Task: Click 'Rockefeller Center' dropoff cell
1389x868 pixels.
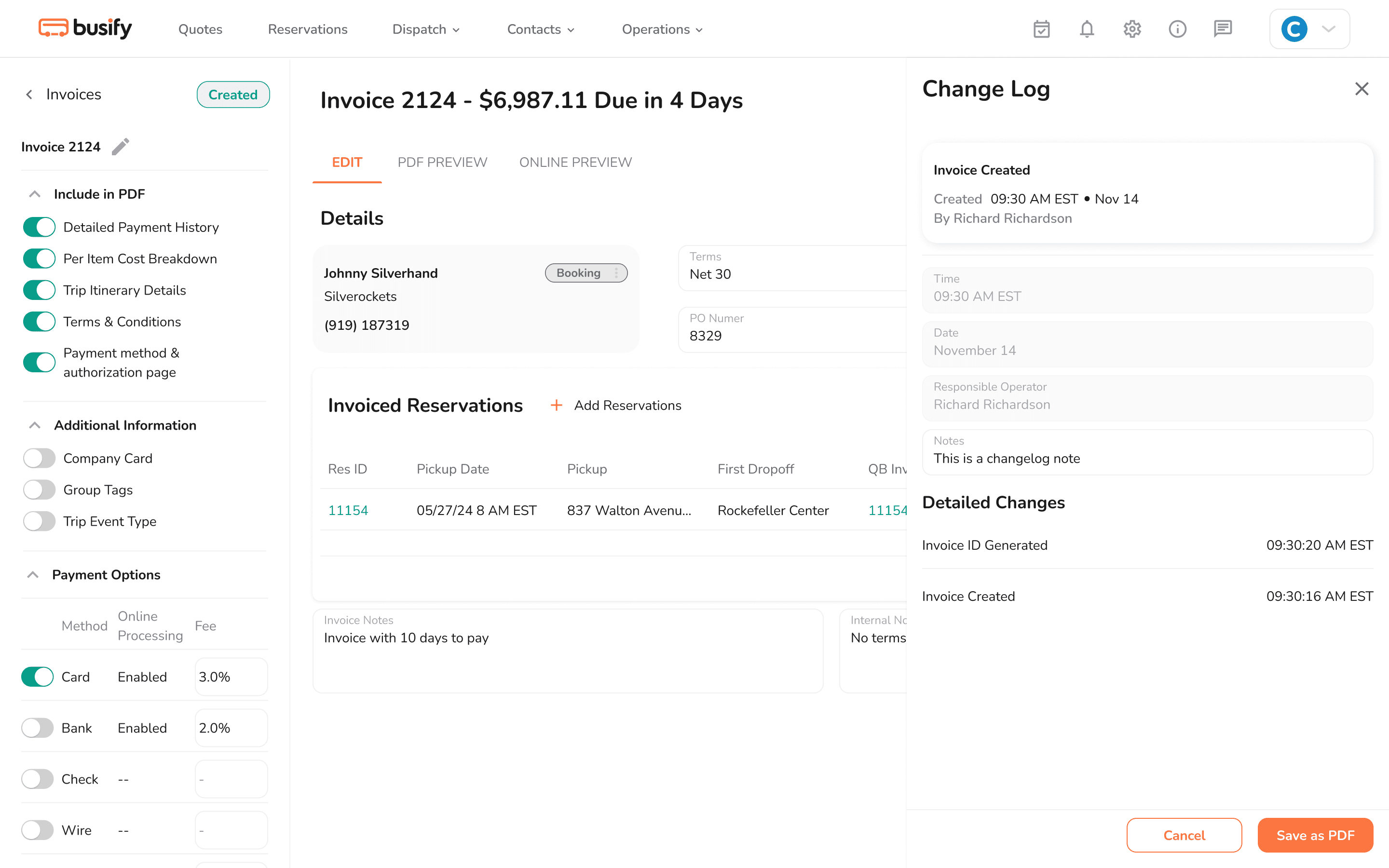Action: [773, 510]
